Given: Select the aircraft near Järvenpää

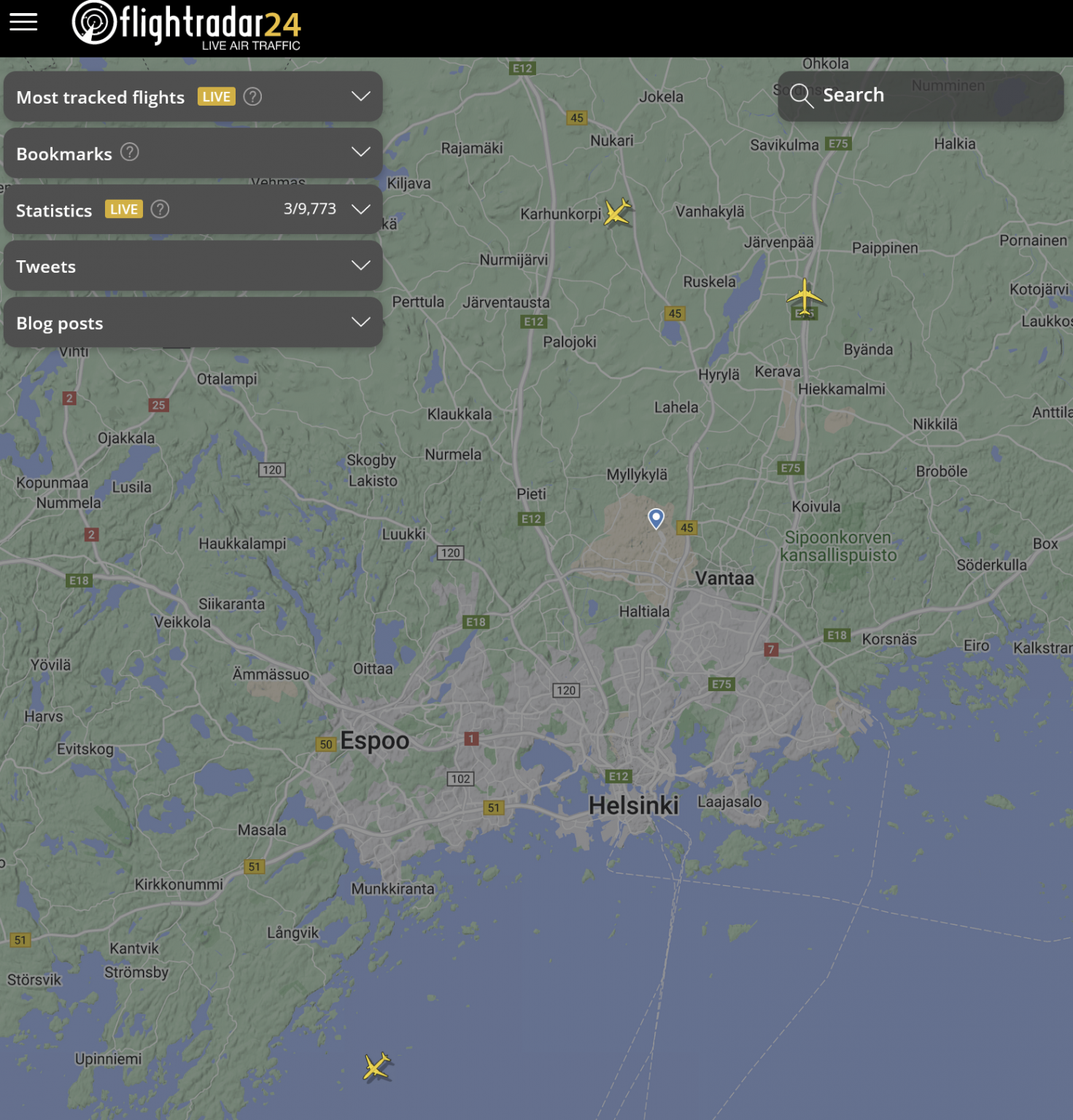Looking at the screenshot, I should point(805,297).
